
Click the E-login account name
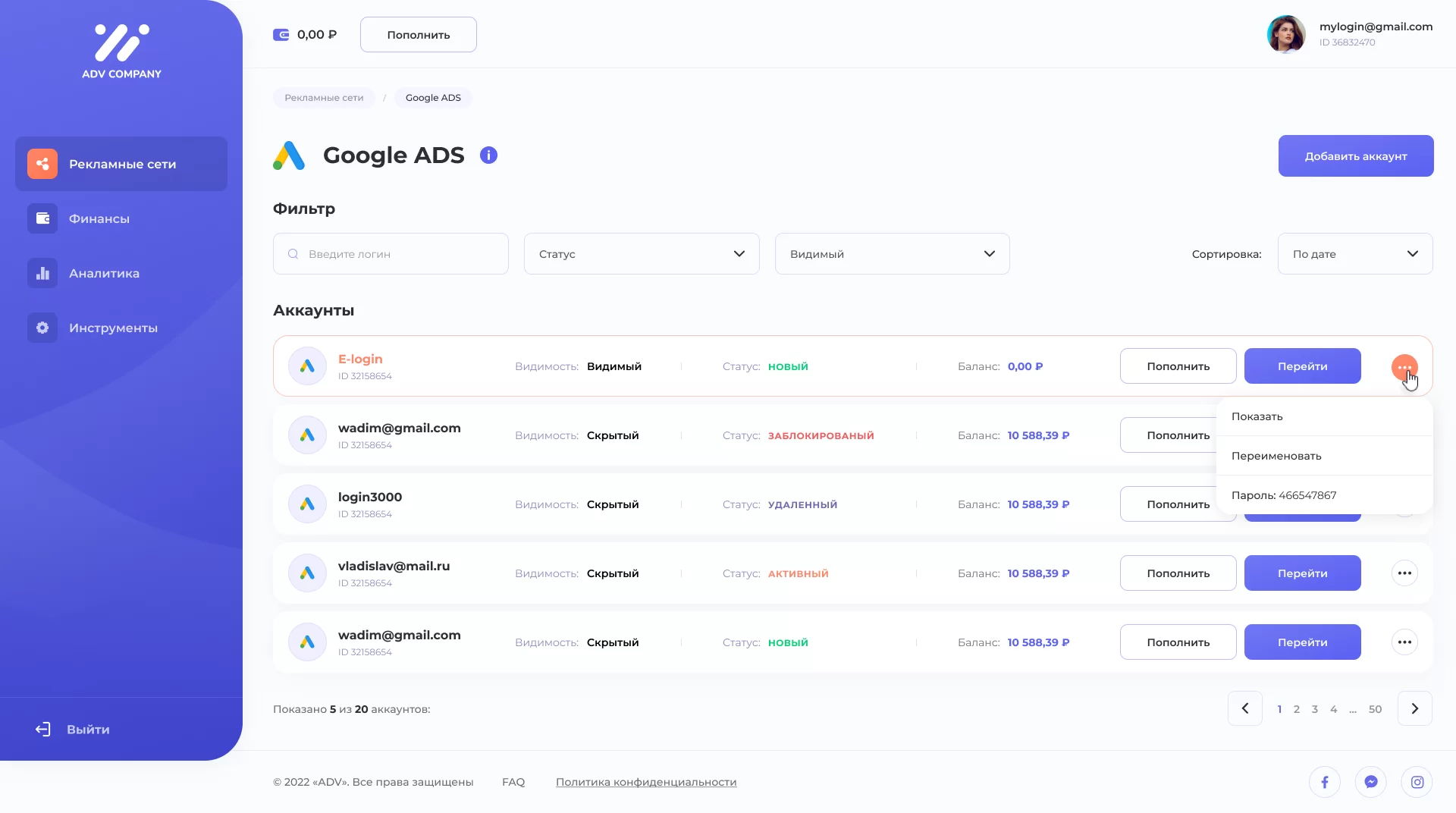coord(360,359)
